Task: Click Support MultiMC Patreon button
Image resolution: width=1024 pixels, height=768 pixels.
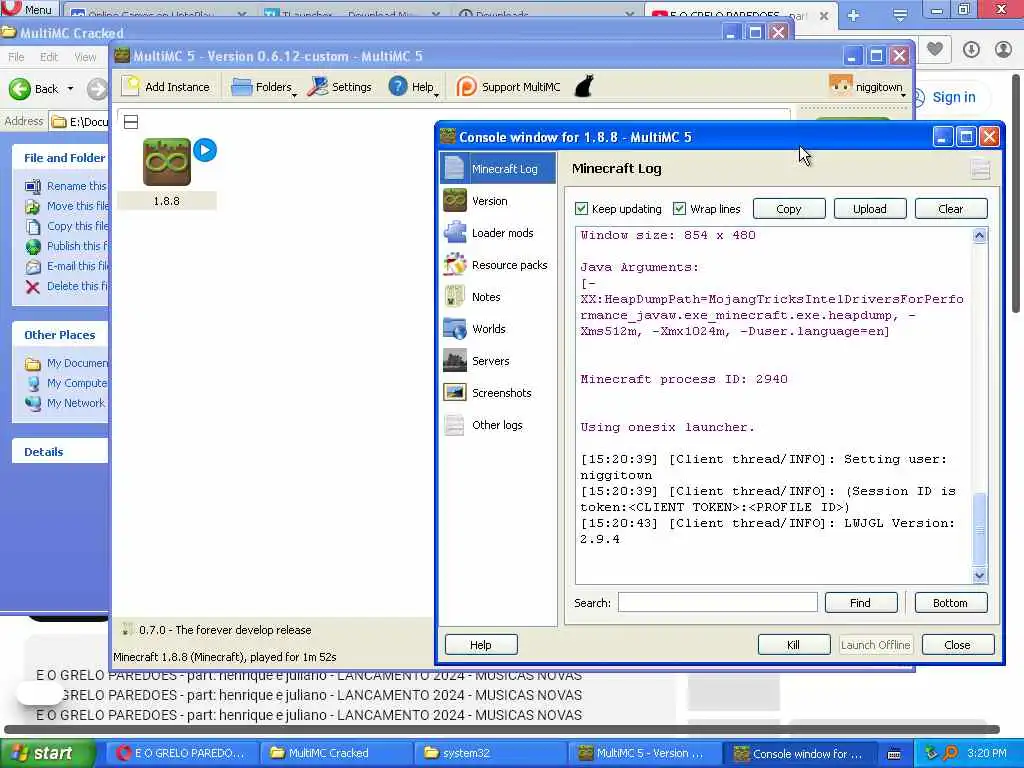Action: [508, 87]
